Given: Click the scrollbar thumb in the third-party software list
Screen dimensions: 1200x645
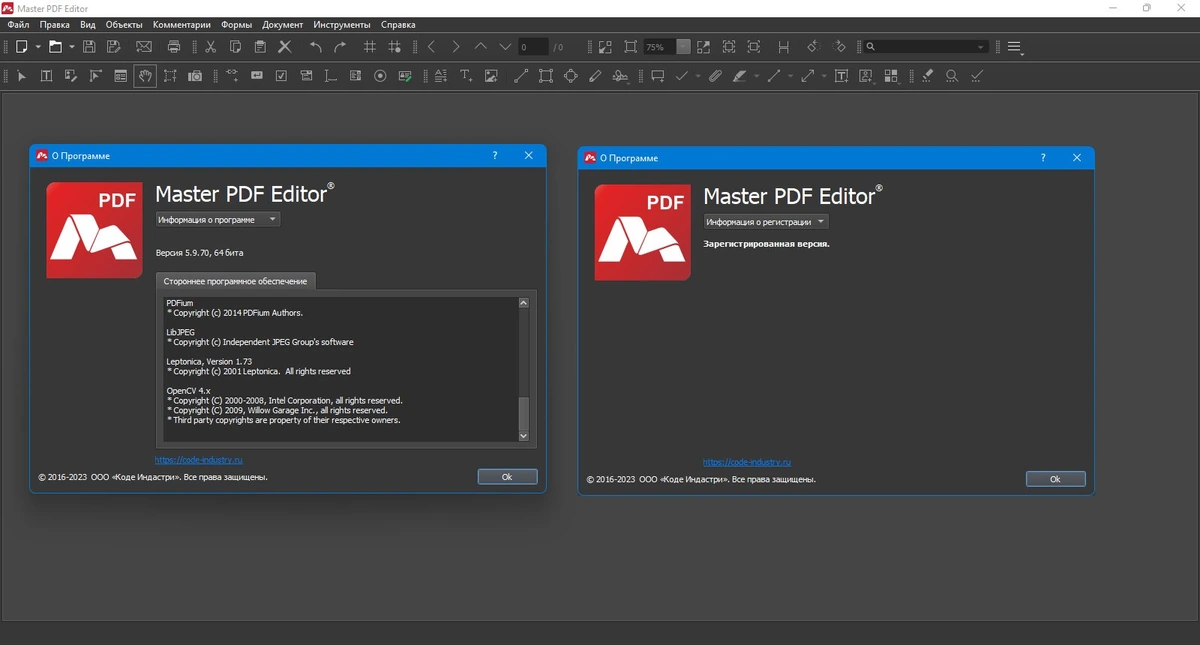Looking at the screenshot, I should coord(523,412).
